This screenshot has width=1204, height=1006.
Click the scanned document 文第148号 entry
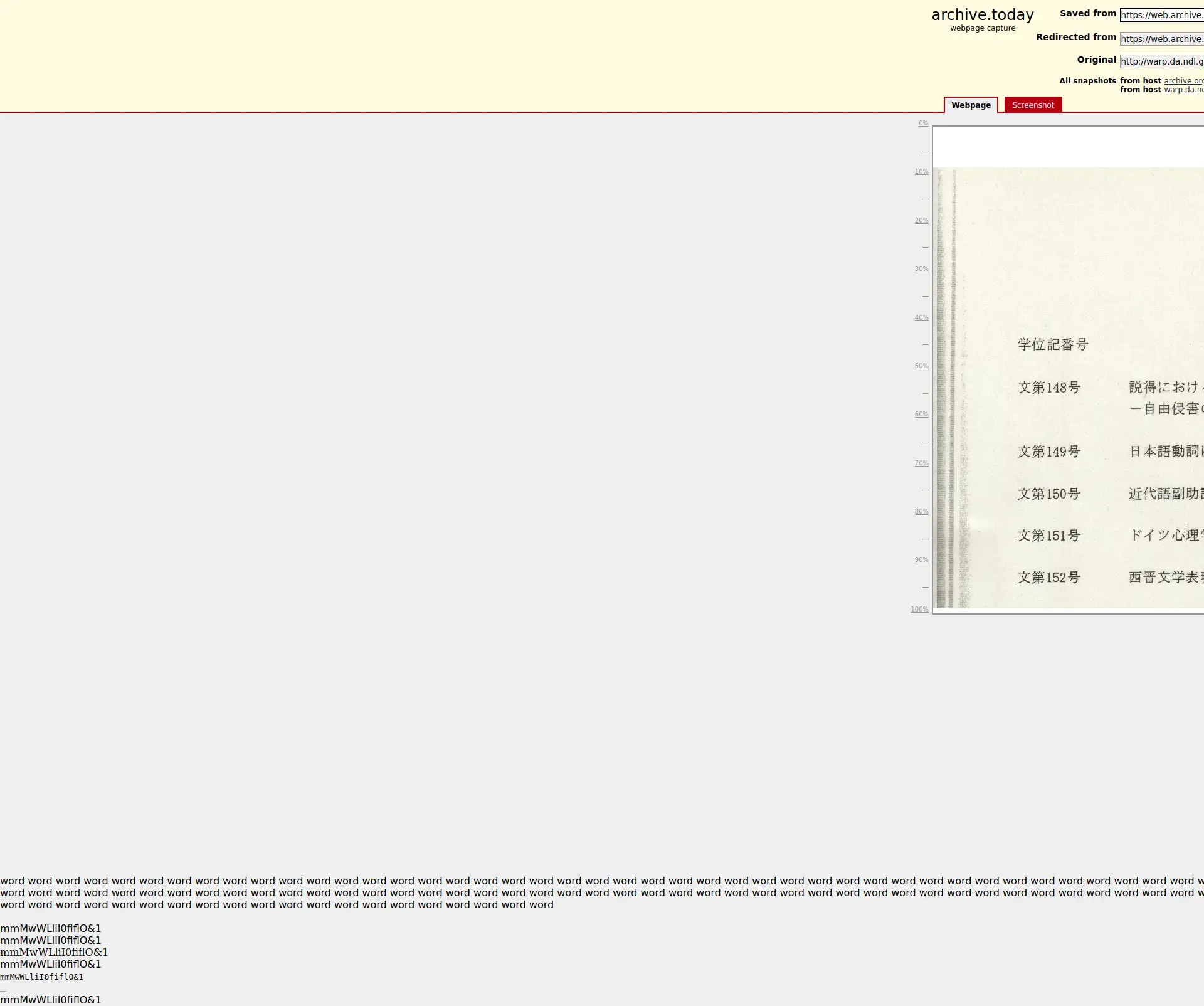[1048, 388]
